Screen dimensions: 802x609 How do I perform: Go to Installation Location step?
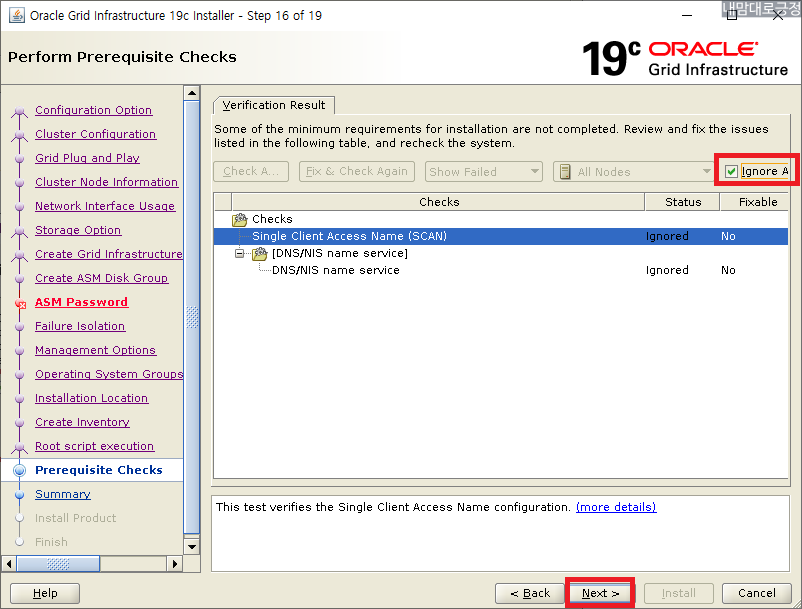pyautogui.click(x=92, y=398)
